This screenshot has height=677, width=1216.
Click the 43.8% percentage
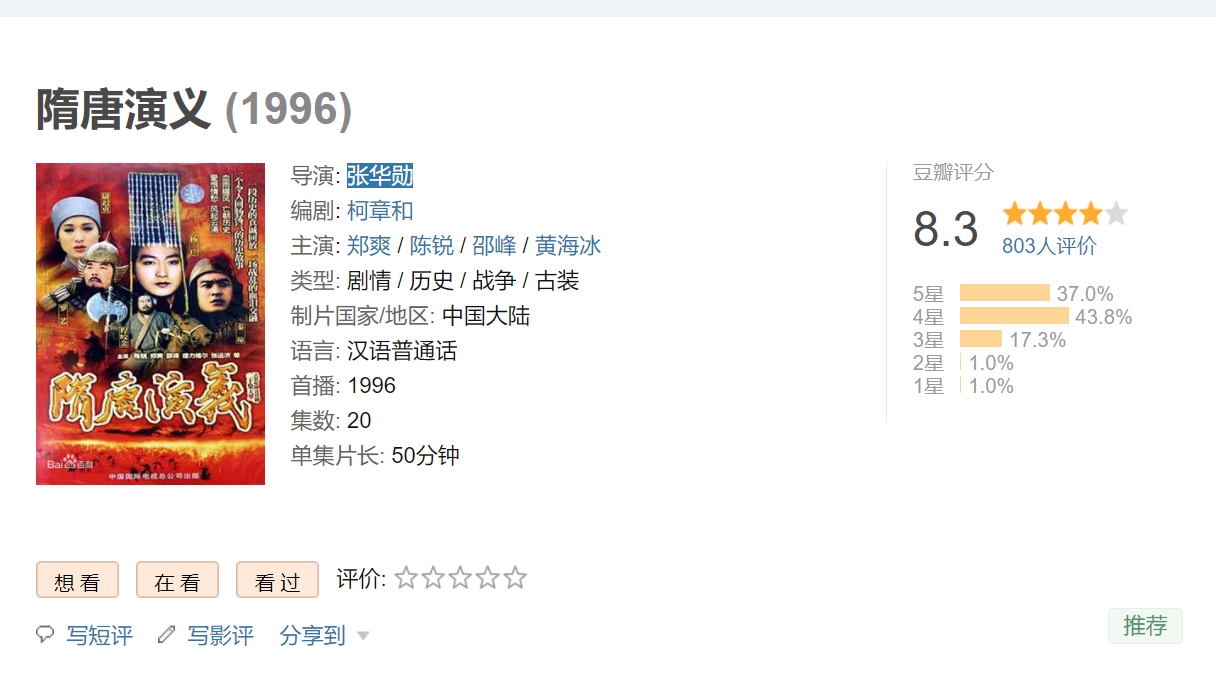point(1104,317)
